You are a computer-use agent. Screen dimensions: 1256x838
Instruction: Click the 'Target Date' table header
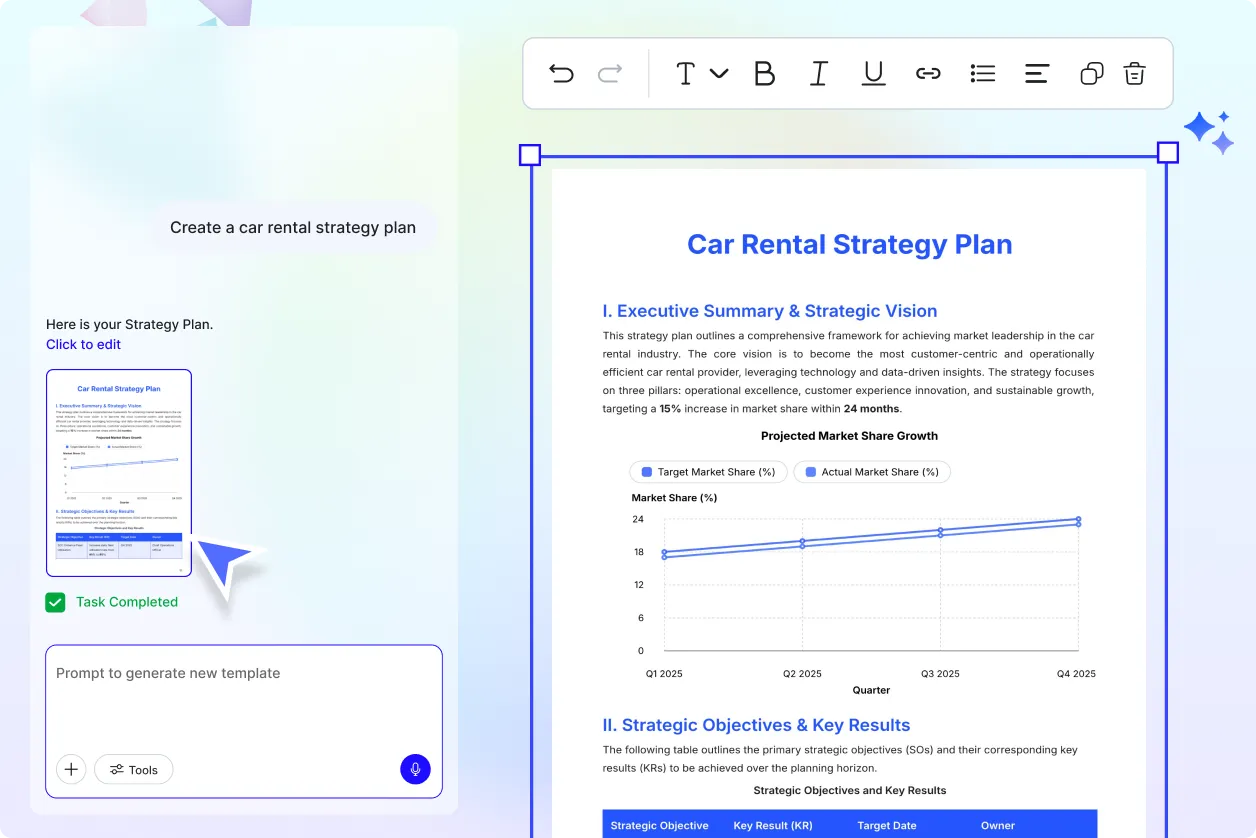click(x=887, y=826)
